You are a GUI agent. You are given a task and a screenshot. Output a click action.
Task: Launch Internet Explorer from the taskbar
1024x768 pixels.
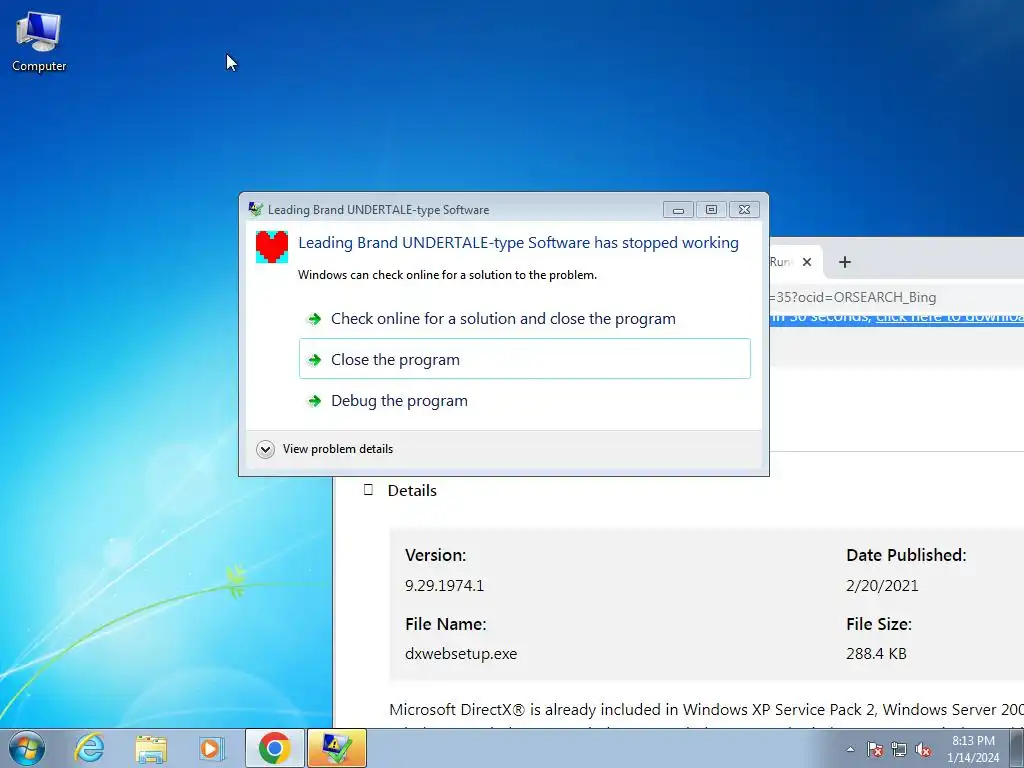(89, 748)
